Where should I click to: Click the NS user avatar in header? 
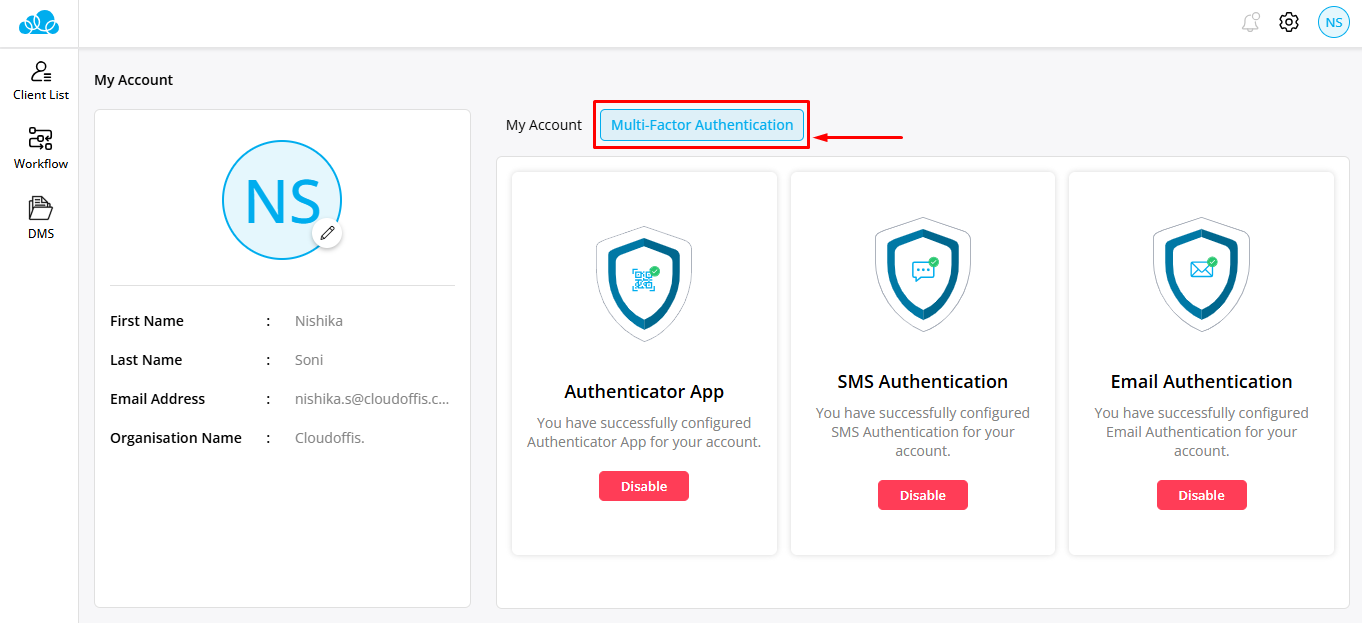pos(1334,22)
